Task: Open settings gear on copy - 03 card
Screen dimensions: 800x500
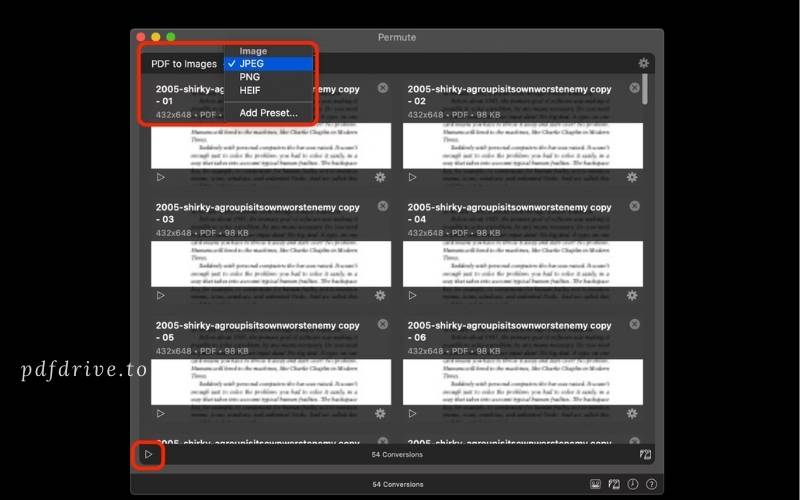Action: [380, 295]
